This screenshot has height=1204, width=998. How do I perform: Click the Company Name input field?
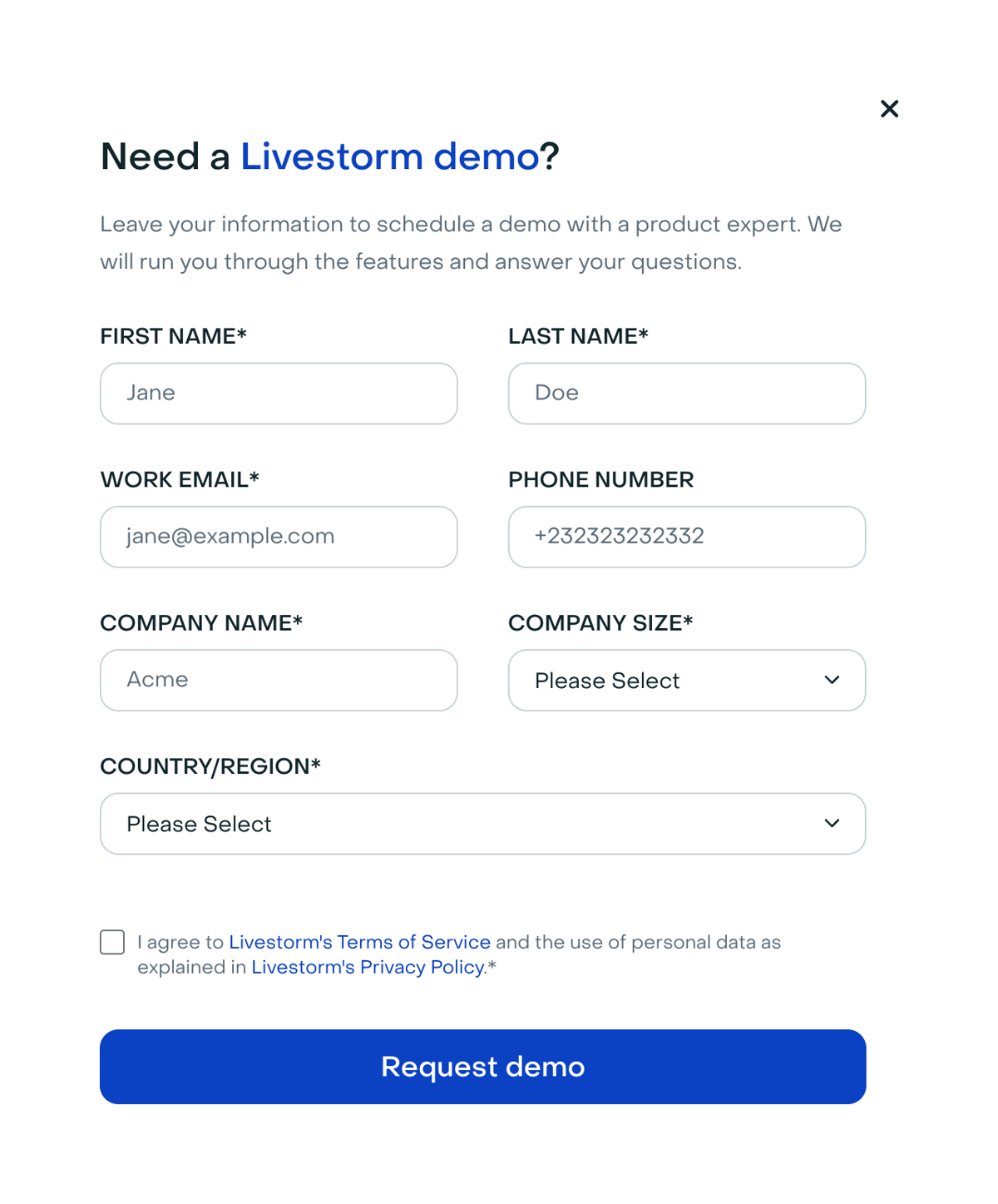click(x=279, y=680)
